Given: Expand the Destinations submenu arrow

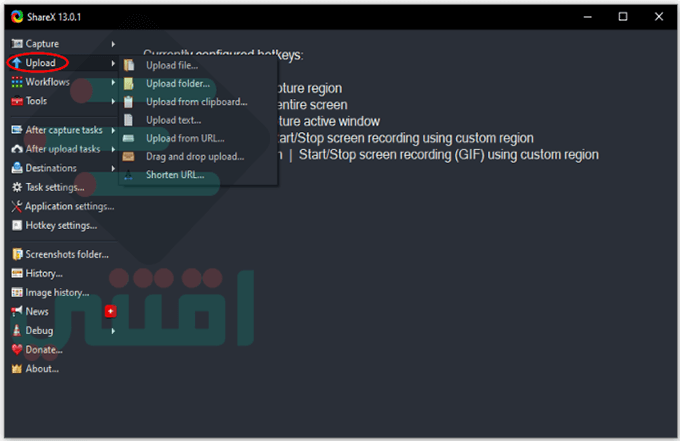Looking at the screenshot, I should click(x=113, y=168).
